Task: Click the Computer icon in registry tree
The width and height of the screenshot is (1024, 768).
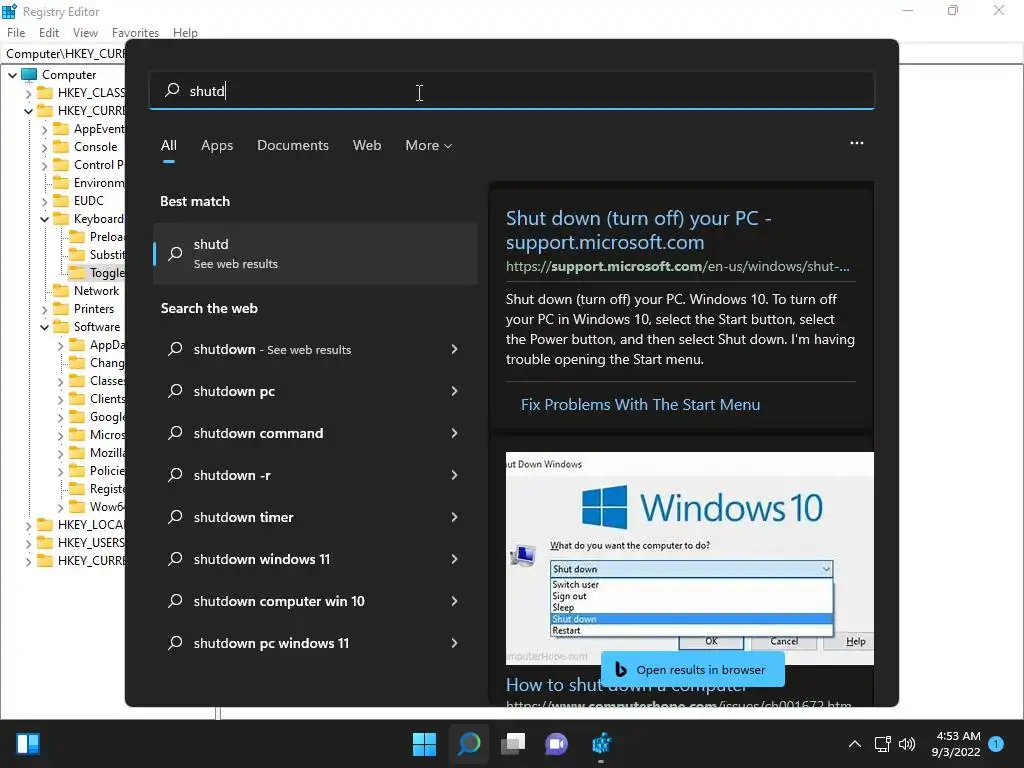Action: [29, 74]
